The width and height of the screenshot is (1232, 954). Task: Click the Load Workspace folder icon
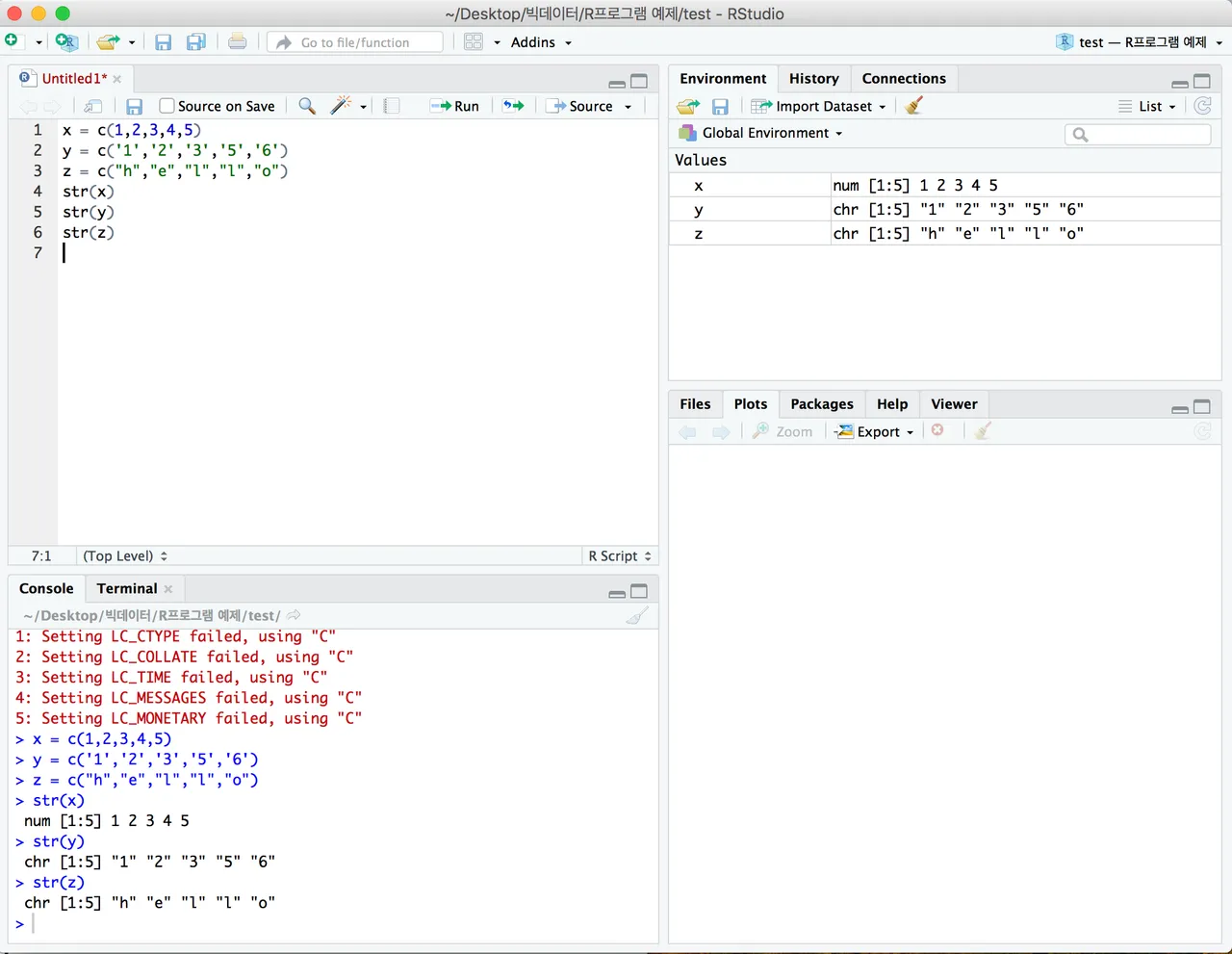(688, 106)
